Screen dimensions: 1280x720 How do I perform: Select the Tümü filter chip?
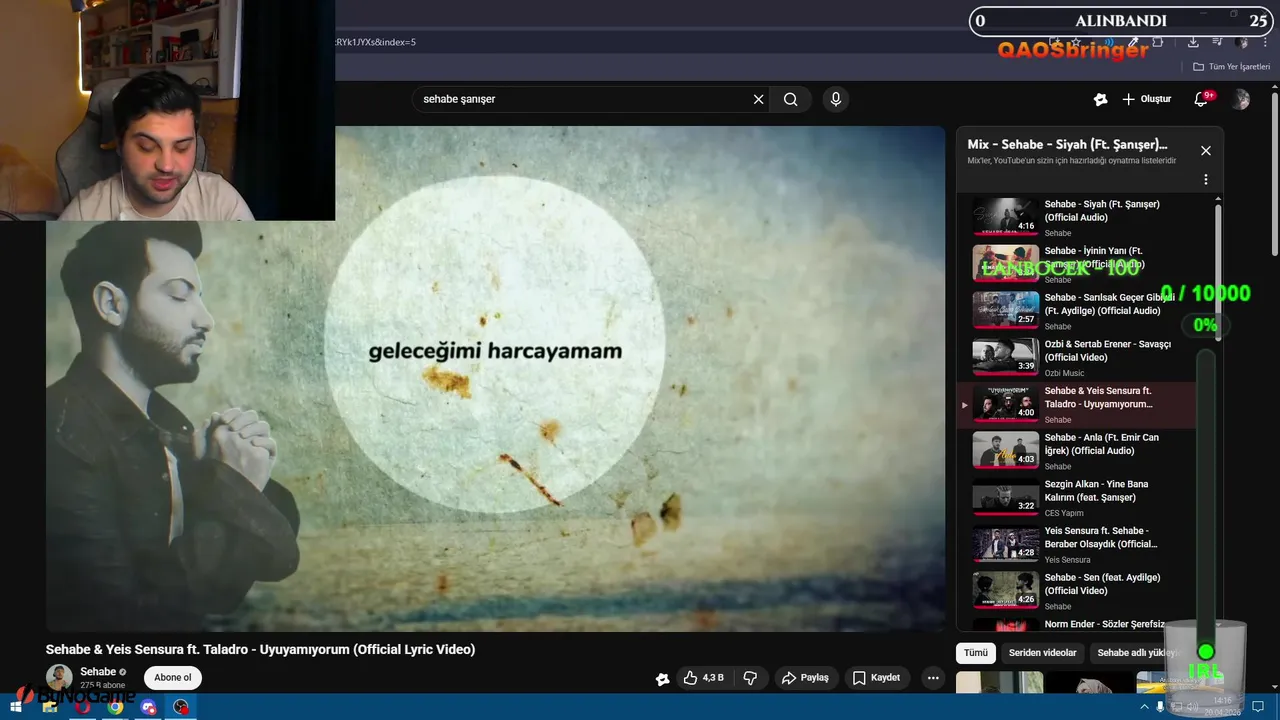[975, 653]
